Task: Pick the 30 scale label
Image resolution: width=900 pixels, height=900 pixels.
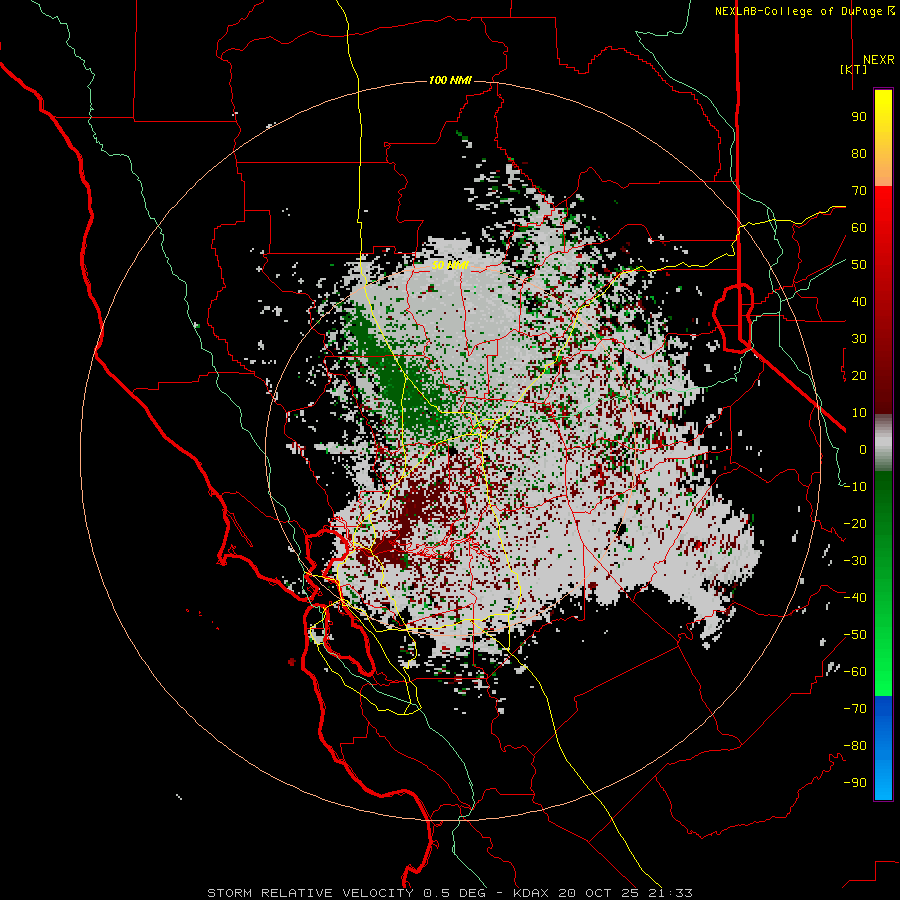Action: click(859, 339)
